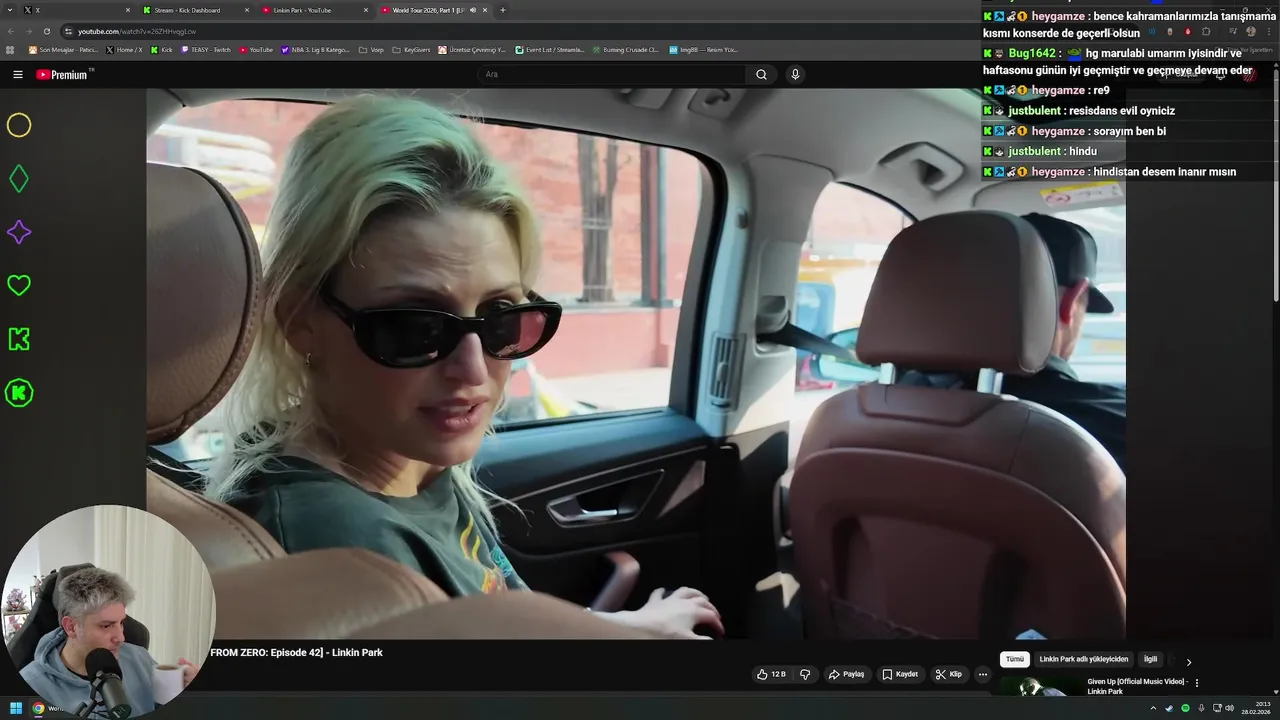Click the YouTube search magnifier button

(761, 74)
